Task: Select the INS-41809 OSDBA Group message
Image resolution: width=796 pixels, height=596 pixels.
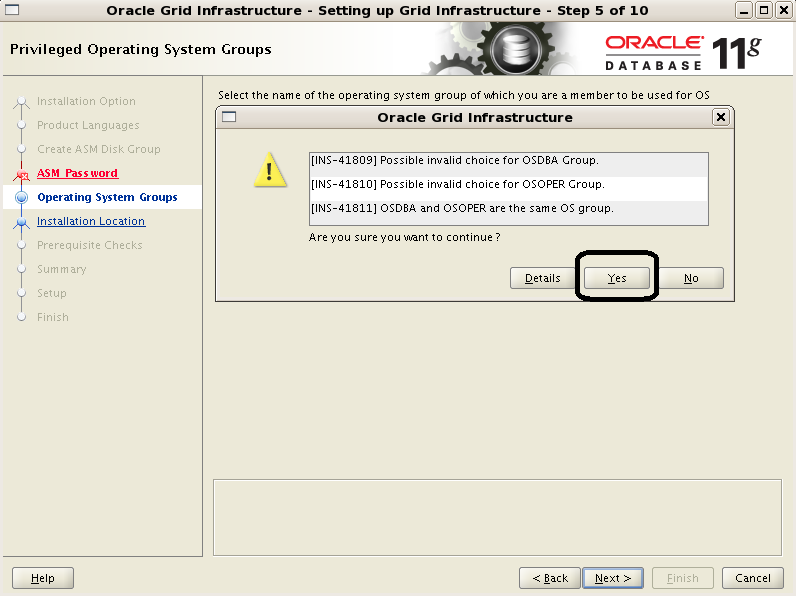Action: click(508, 161)
